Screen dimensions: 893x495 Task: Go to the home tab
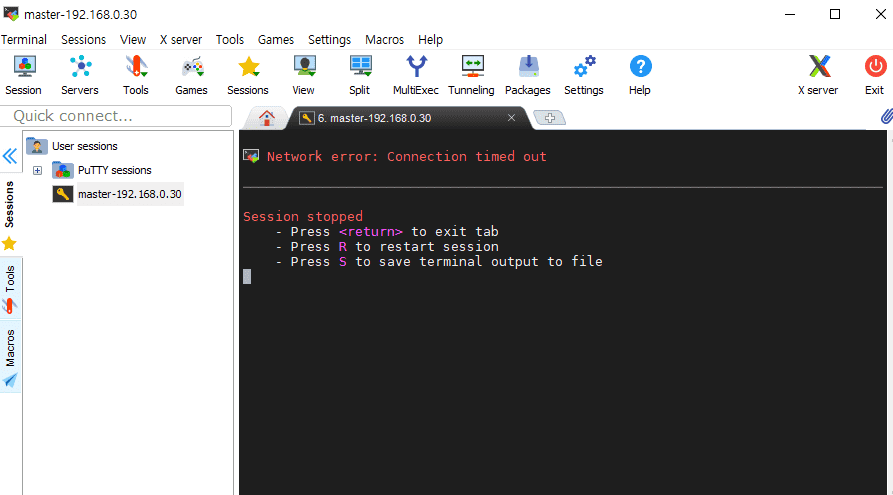(x=267, y=118)
